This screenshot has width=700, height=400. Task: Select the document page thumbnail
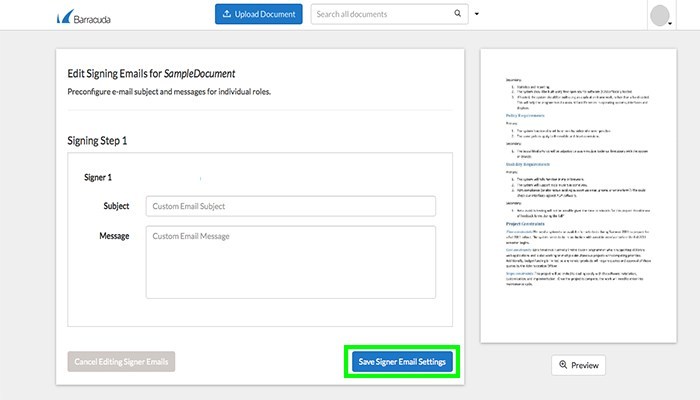[x=578, y=195]
